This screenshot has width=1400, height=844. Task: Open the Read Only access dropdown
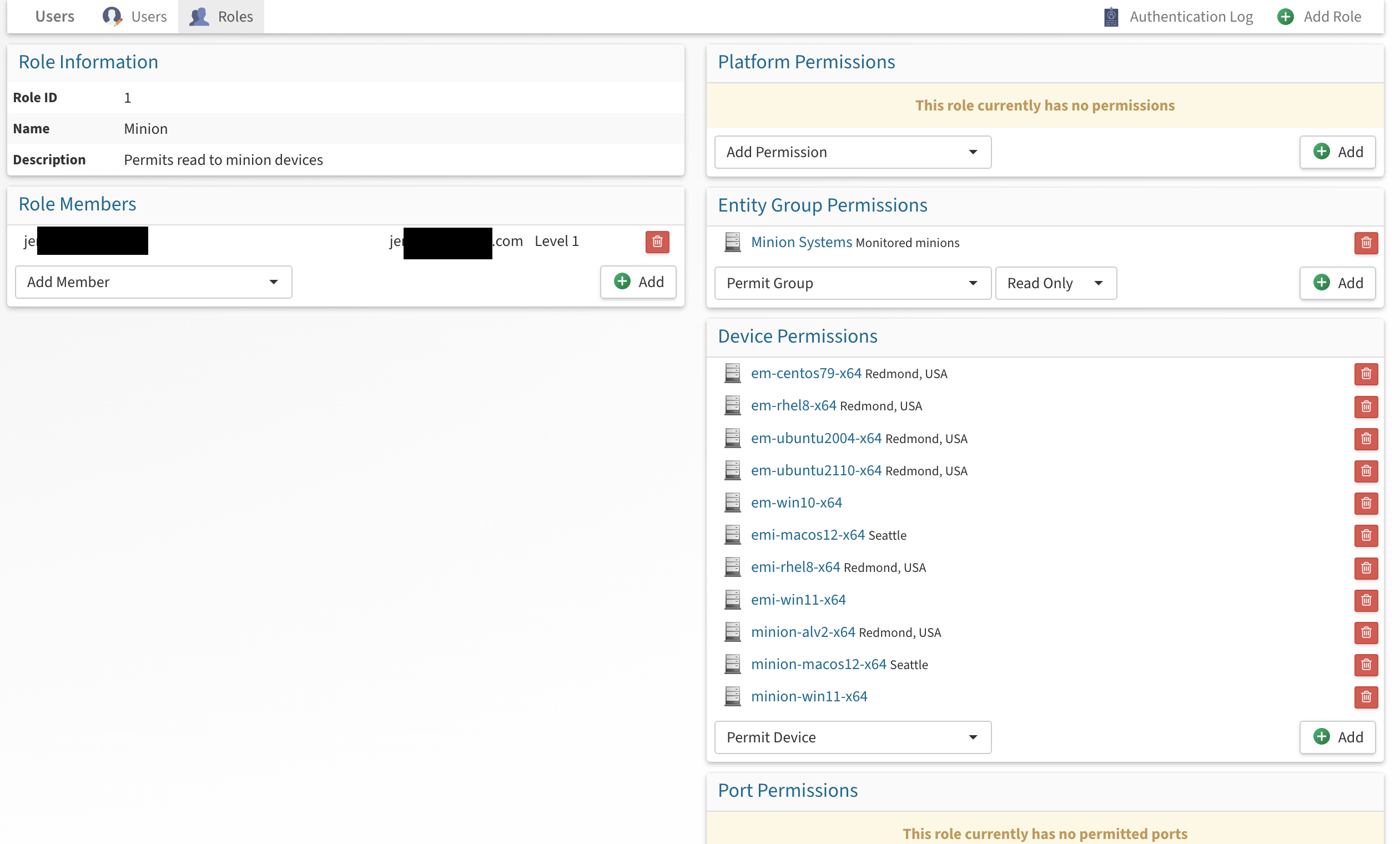point(1055,283)
